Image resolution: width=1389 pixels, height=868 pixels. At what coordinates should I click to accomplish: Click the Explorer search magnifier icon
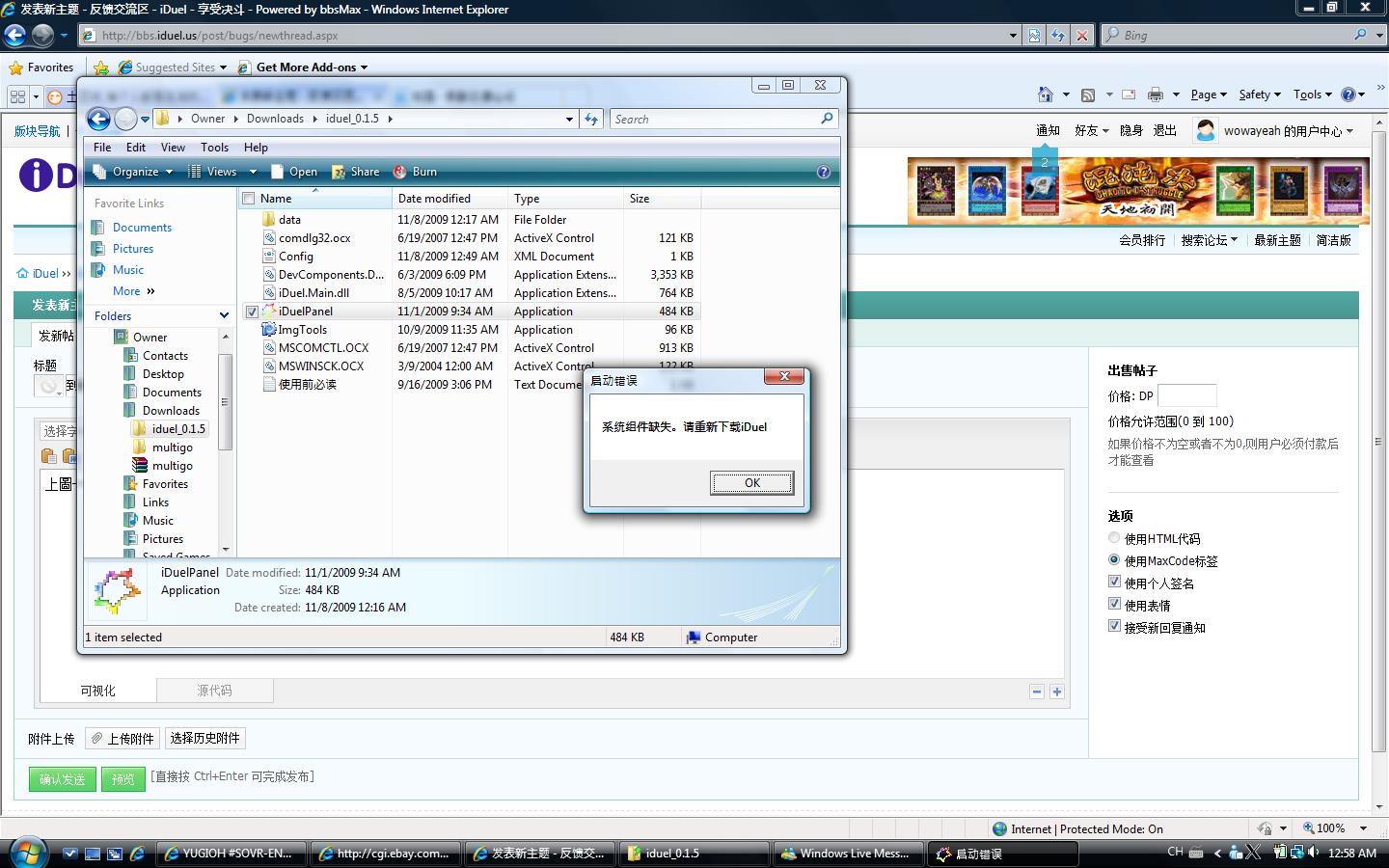coord(827,119)
